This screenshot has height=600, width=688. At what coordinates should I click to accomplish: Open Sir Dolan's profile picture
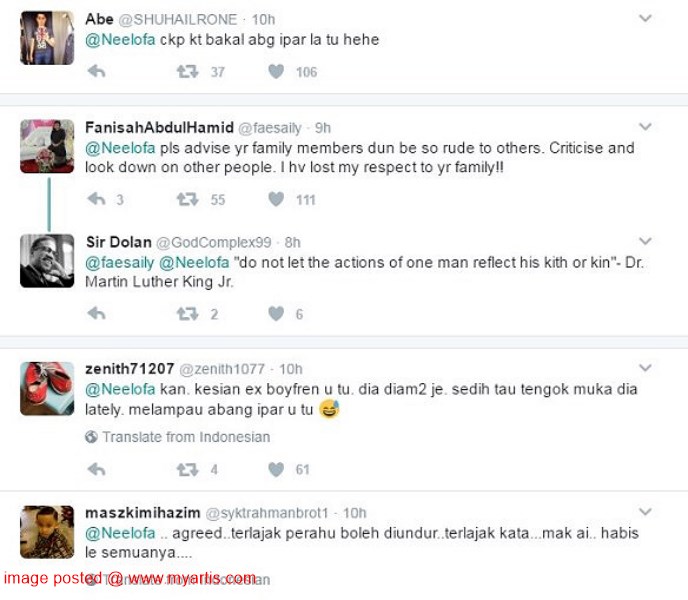(x=47, y=261)
